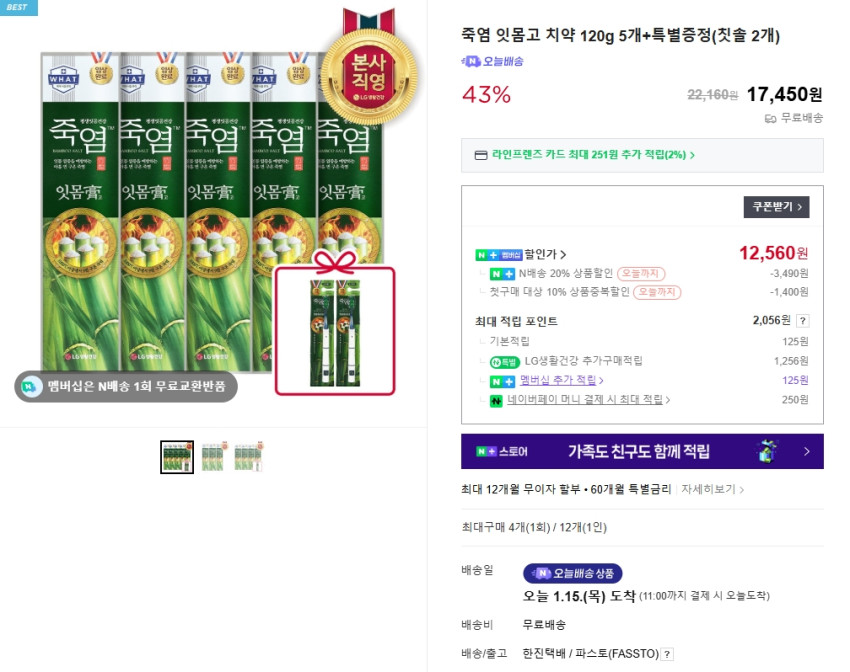This screenshot has height=672, width=850.
Task: Open the arrow on 가족도 친구도 함께 적립 banner
Action: point(807,451)
